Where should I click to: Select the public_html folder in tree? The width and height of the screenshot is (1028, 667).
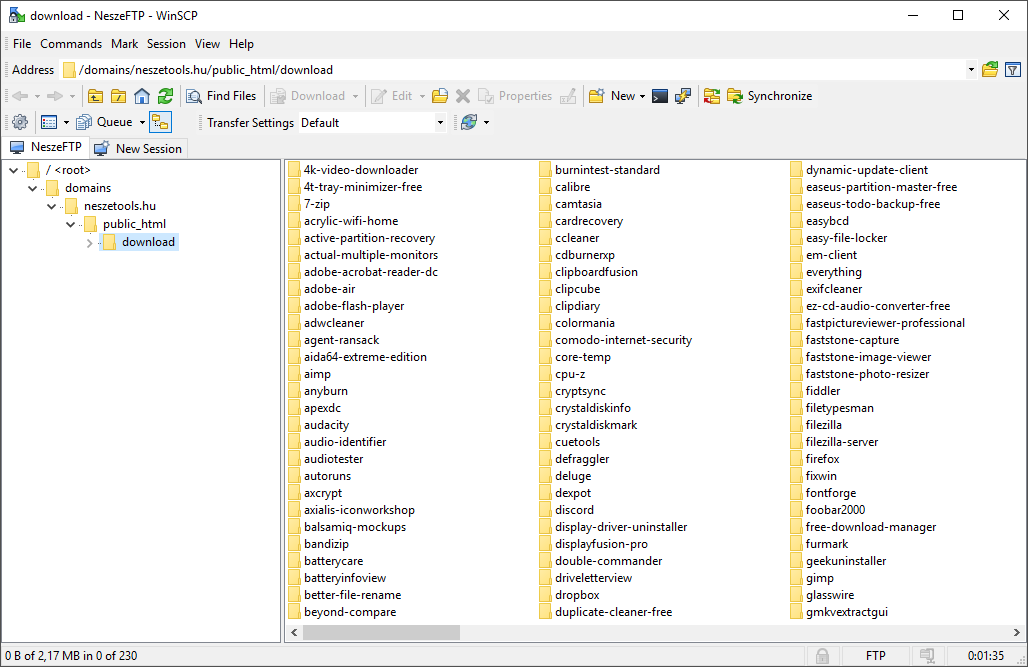[134, 224]
